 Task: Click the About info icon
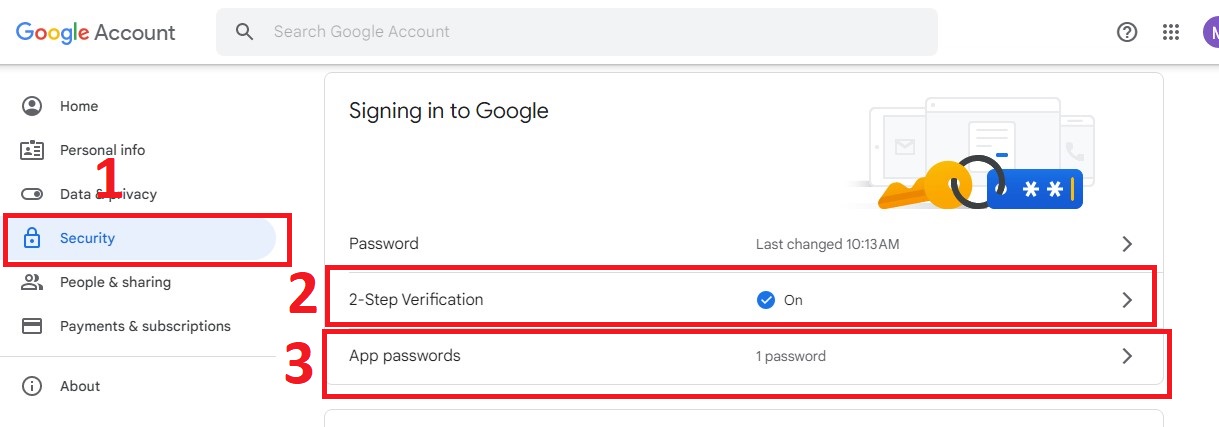click(32, 386)
